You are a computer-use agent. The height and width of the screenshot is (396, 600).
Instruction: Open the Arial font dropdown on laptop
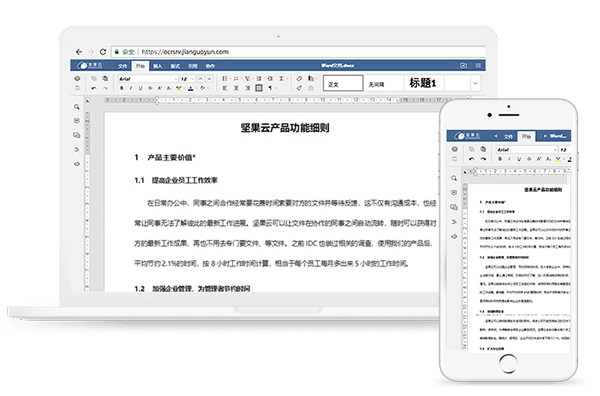coord(147,79)
